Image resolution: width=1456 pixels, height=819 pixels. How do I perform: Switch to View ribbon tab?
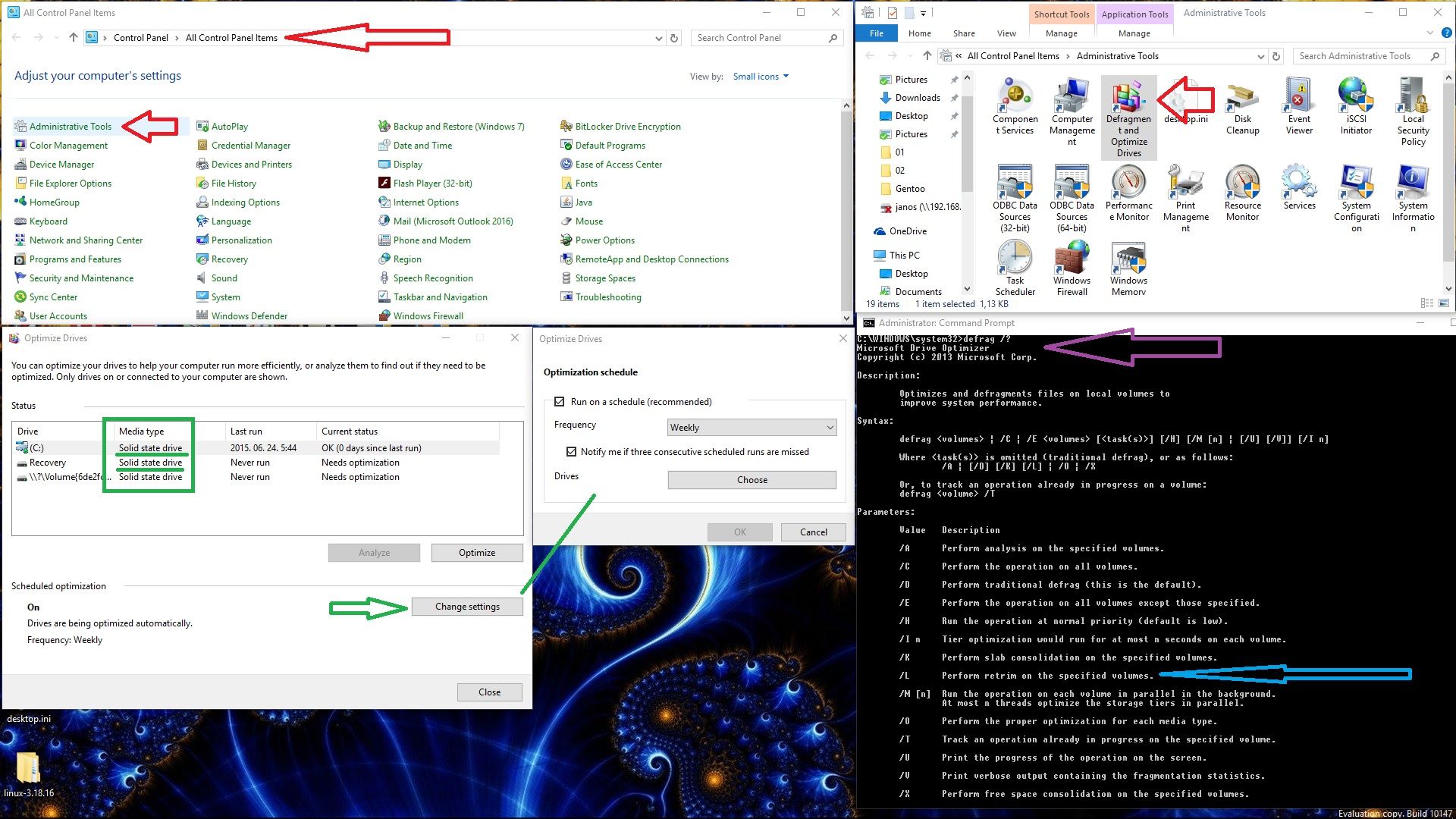click(x=1006, y=33)
